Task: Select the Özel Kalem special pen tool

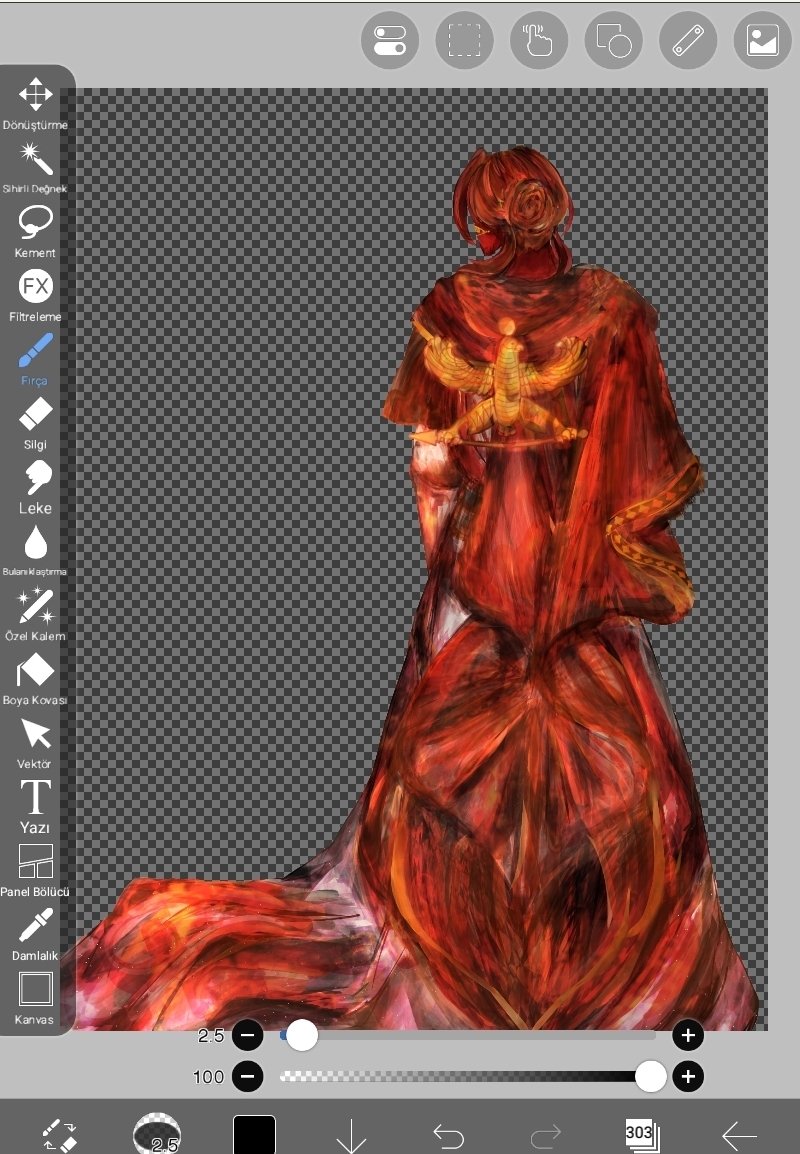Action: pos(35,615)
